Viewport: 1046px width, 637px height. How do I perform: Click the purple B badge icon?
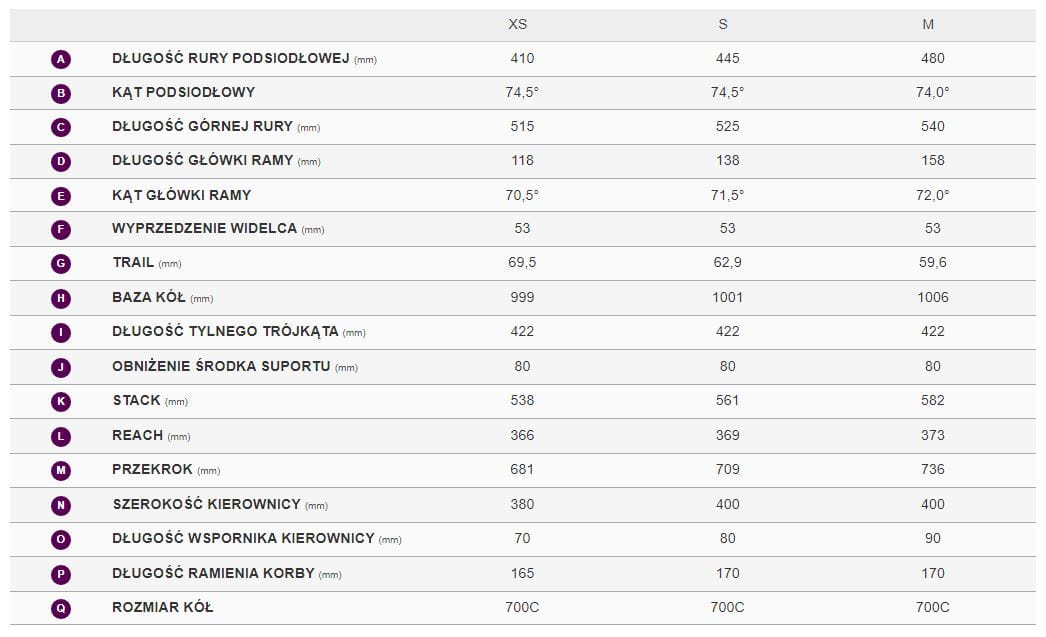pos(61,93)
